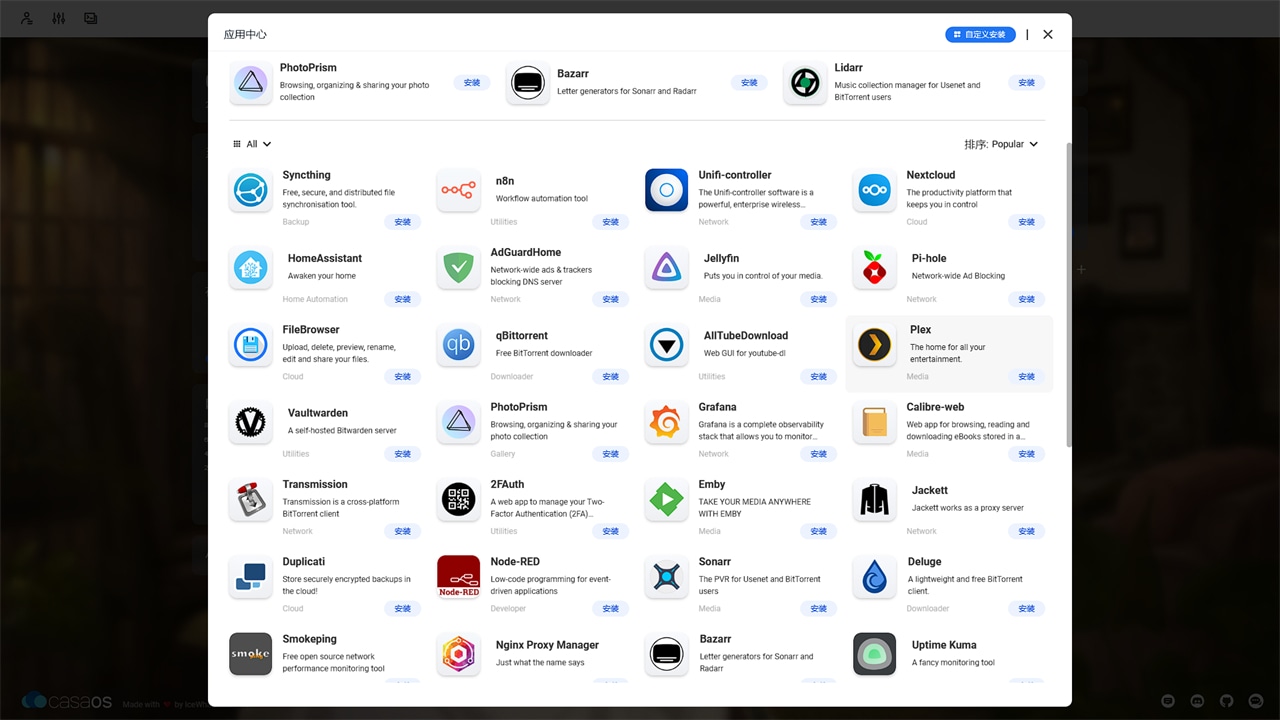Viewport: 1280px width, 720px height.
Task: Click the Downloader label under qBittorrent
Action: tap(512, 377)
